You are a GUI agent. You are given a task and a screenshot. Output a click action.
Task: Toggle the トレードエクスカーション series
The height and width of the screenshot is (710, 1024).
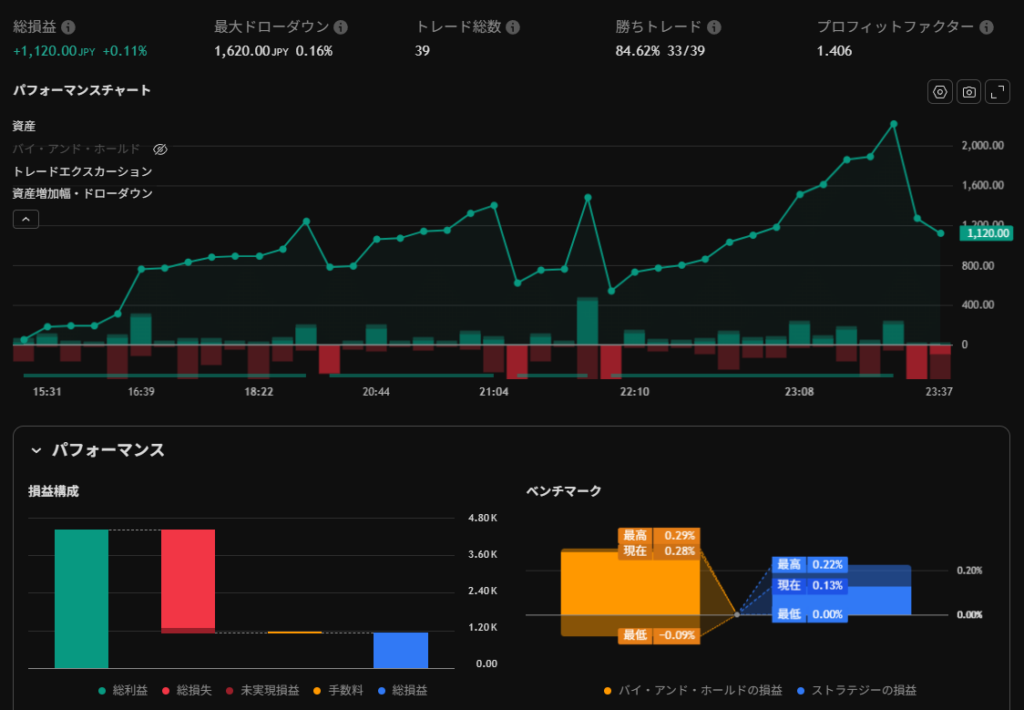coord(82,171)
